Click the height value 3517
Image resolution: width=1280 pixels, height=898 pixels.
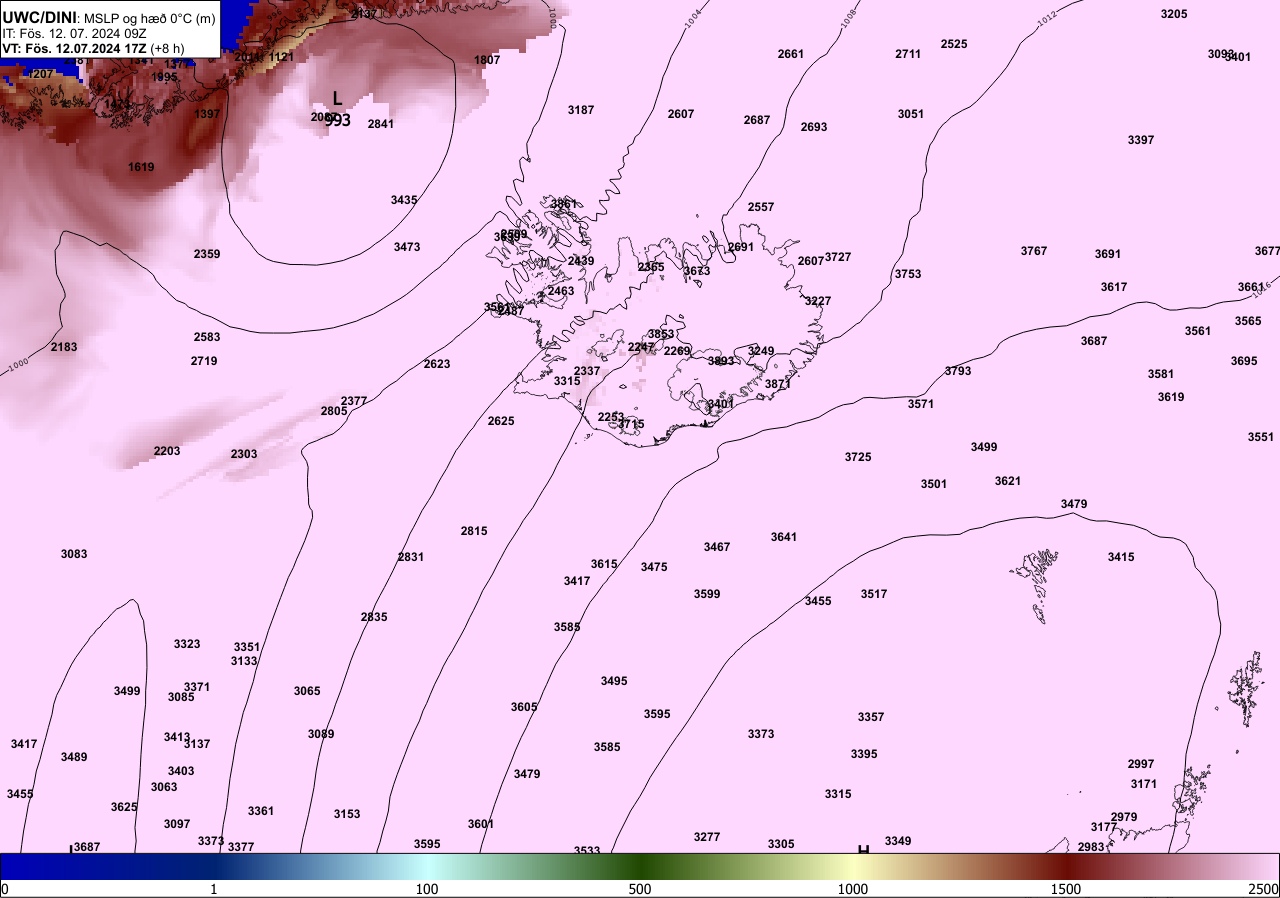coord(874,594)
